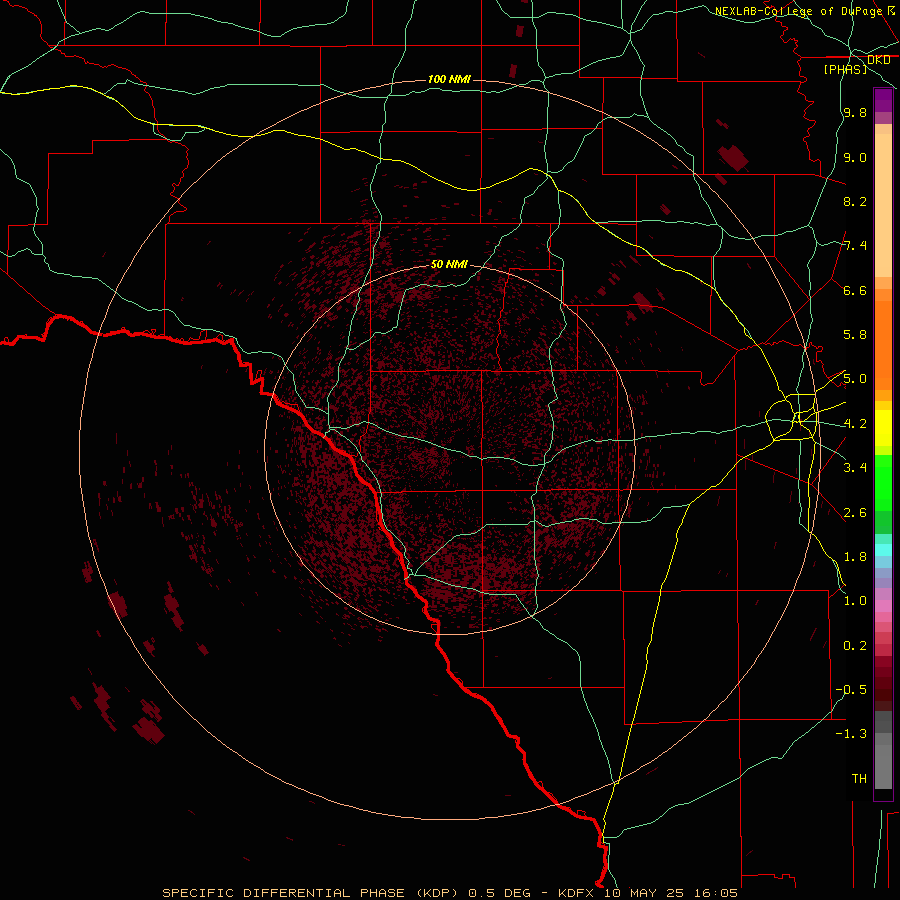This screenshot has height=900, width=900.
Task: Click the DKD label above the legend
Action: pyautogui.click(x=878, y=60)
